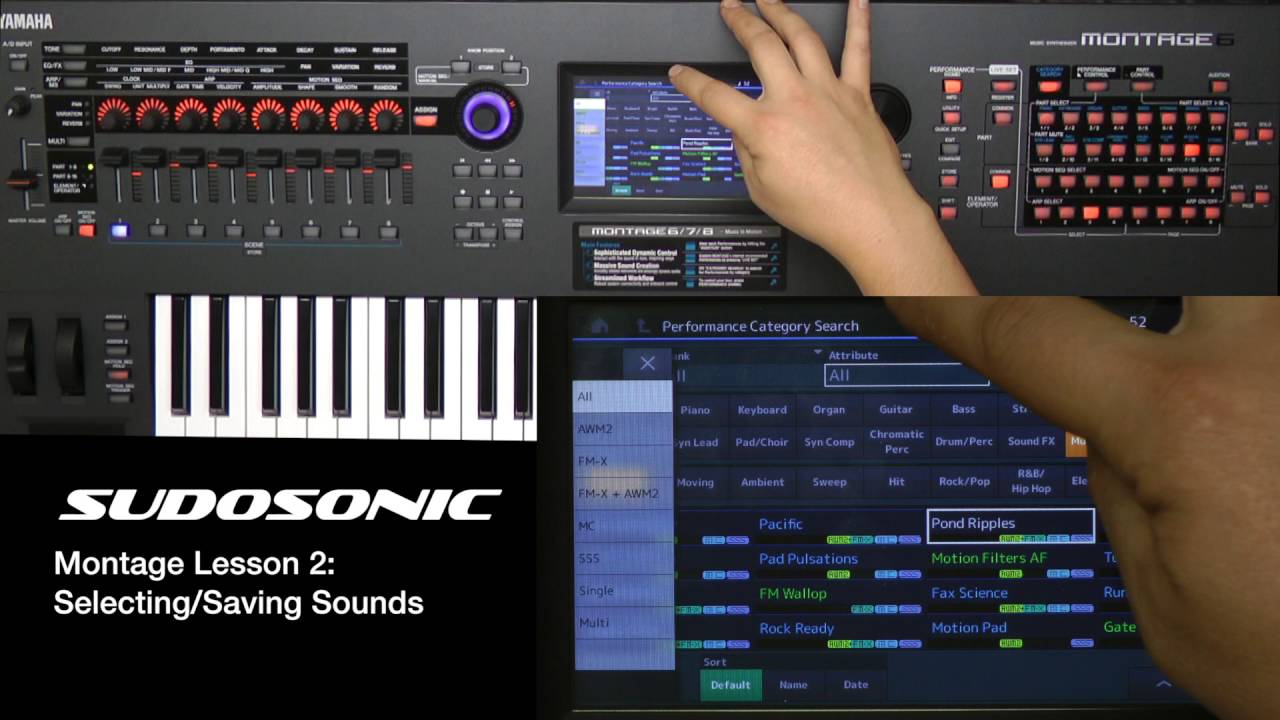
Task: Select the Guitar category
Action: click(896, 409)
